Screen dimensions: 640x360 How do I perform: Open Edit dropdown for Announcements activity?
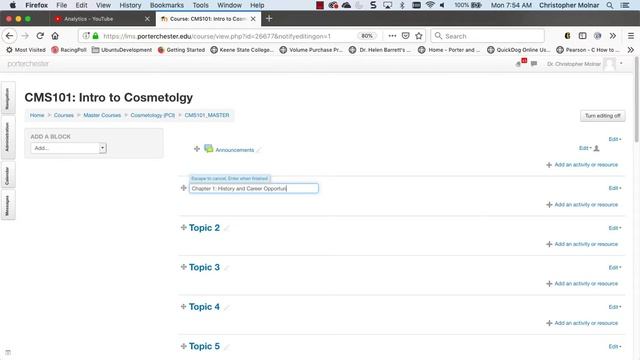[585, 148]
